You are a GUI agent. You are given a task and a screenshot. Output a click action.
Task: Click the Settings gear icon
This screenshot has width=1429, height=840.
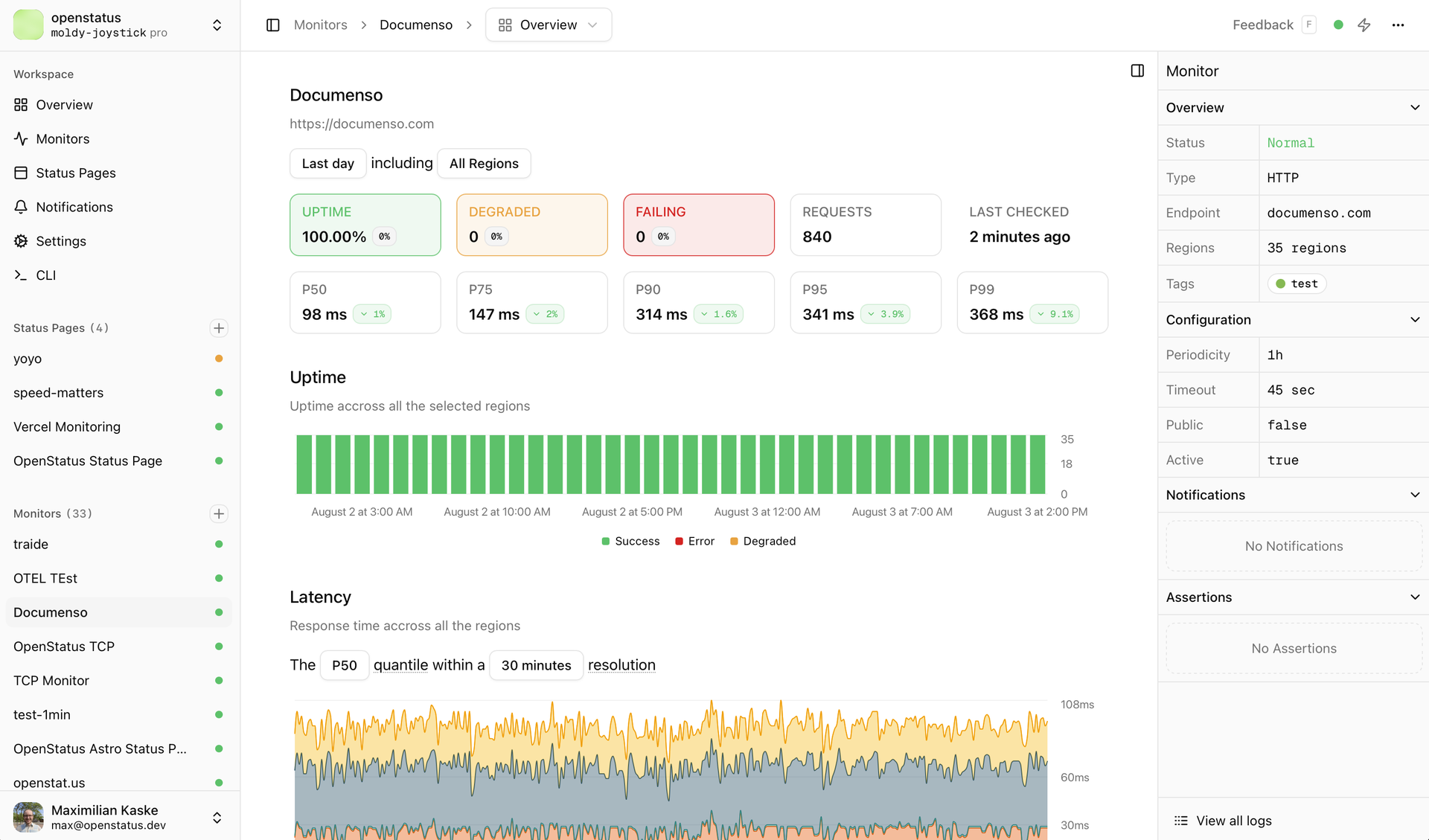(21, 241)
